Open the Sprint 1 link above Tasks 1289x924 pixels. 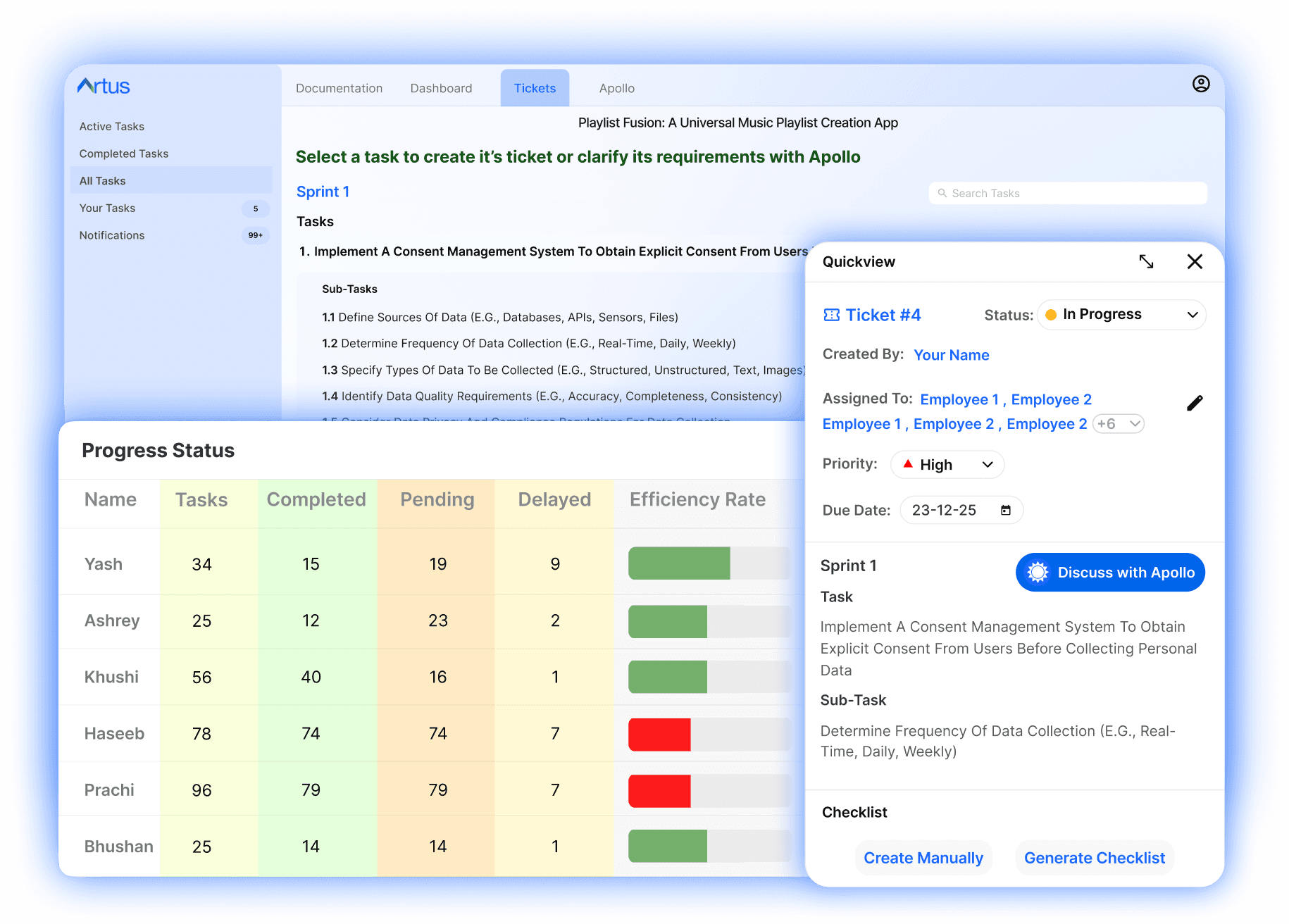tap(323, 192)
